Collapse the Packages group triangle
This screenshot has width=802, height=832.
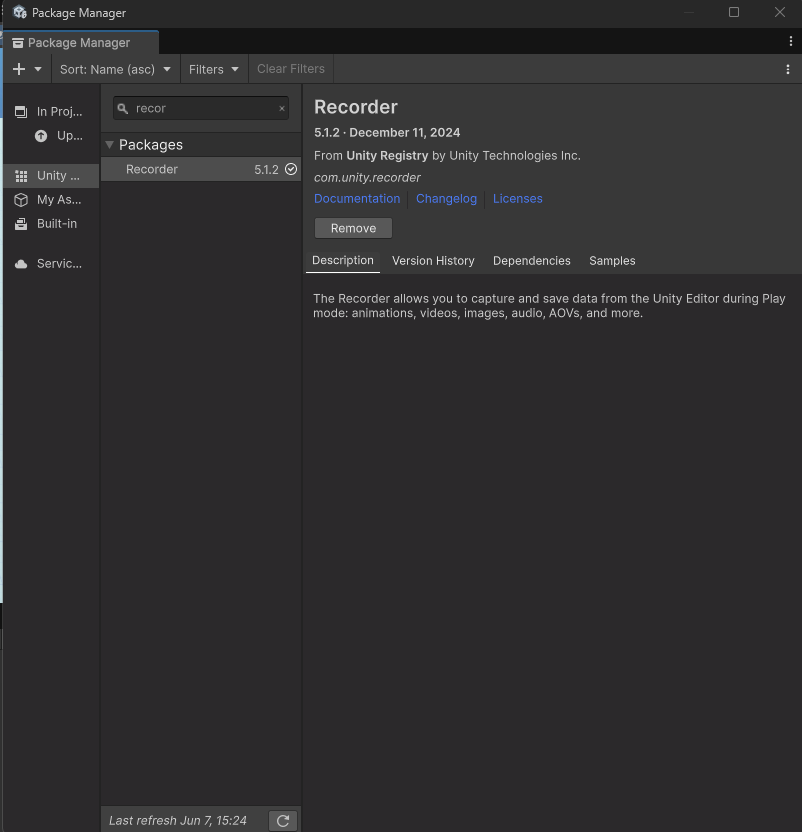pos(109,144)
